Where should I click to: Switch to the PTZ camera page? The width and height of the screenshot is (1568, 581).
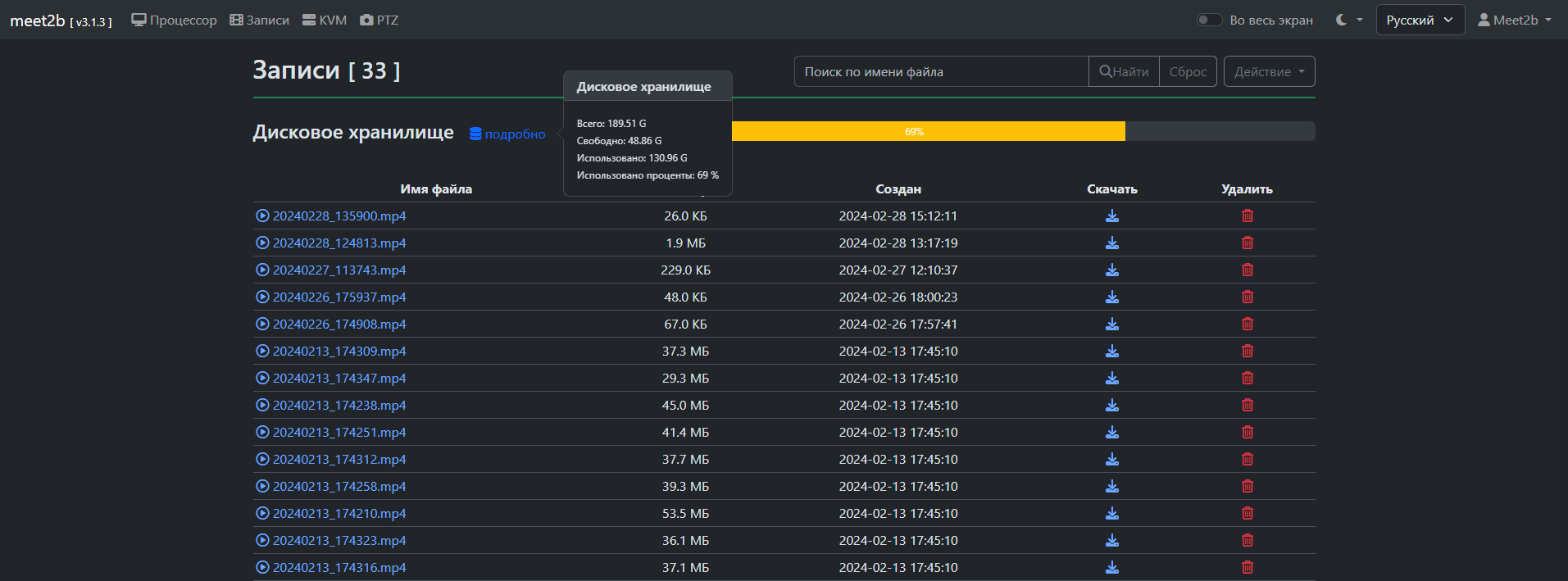pos(380,20)
